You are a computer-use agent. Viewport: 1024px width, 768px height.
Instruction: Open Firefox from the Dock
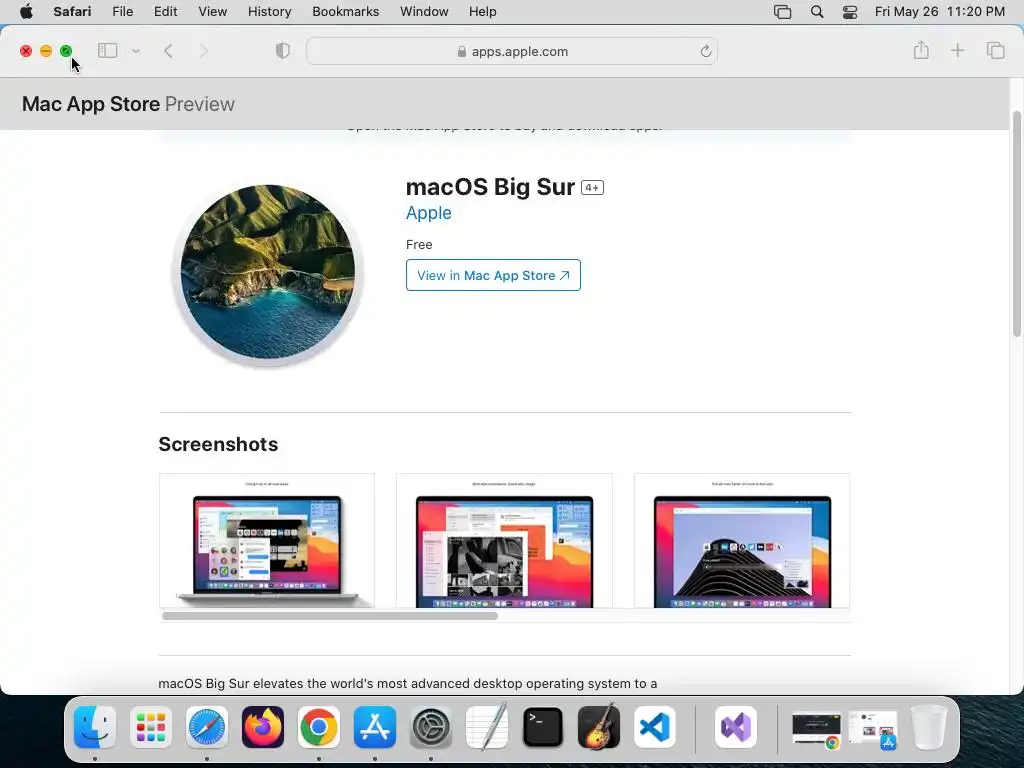263,727
